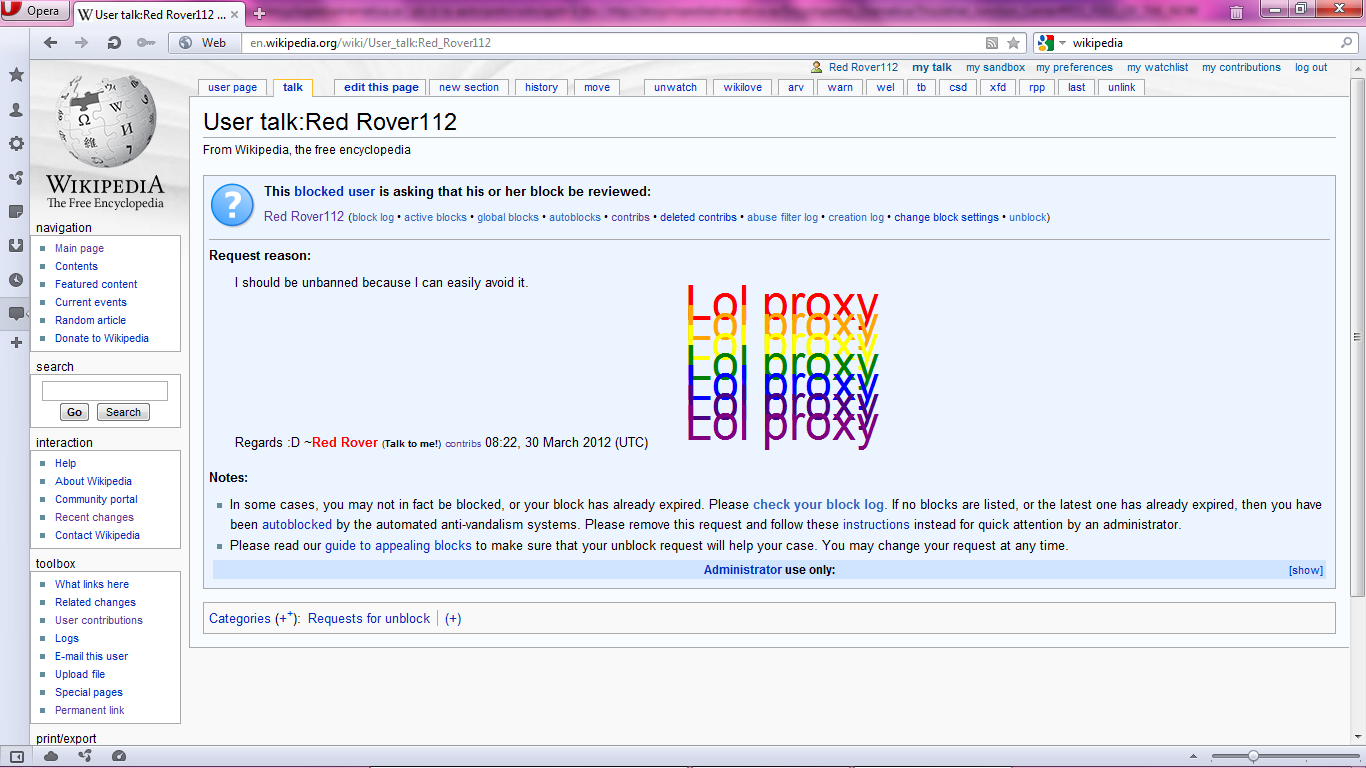This screenshot has height=768, width=1366.
Task: Open the Notes panel in the sidebar
Action: [15, 211]
